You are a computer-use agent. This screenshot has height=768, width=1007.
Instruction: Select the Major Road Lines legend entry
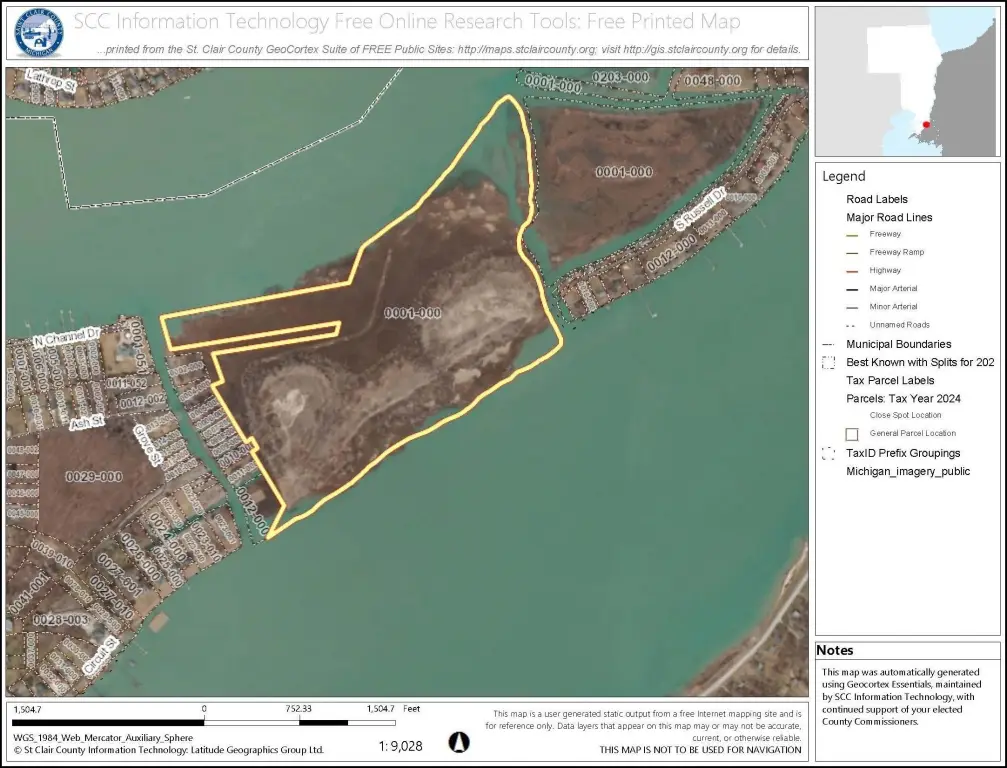coord(889,217)
